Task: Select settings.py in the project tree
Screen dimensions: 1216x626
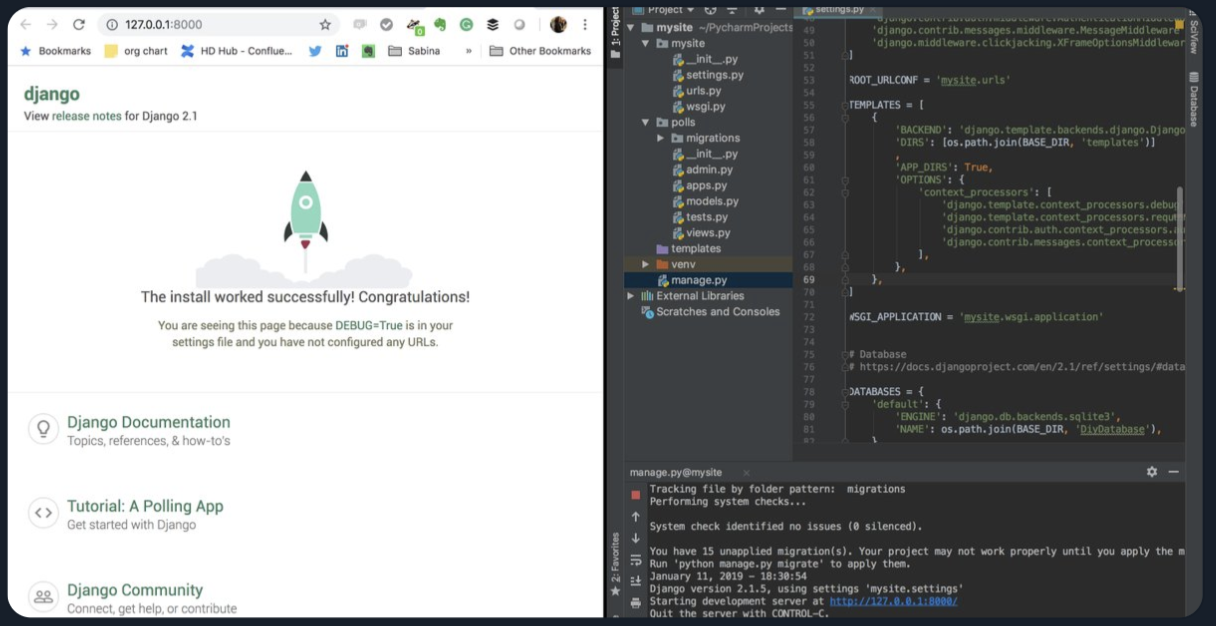Action: coord(707,75)
